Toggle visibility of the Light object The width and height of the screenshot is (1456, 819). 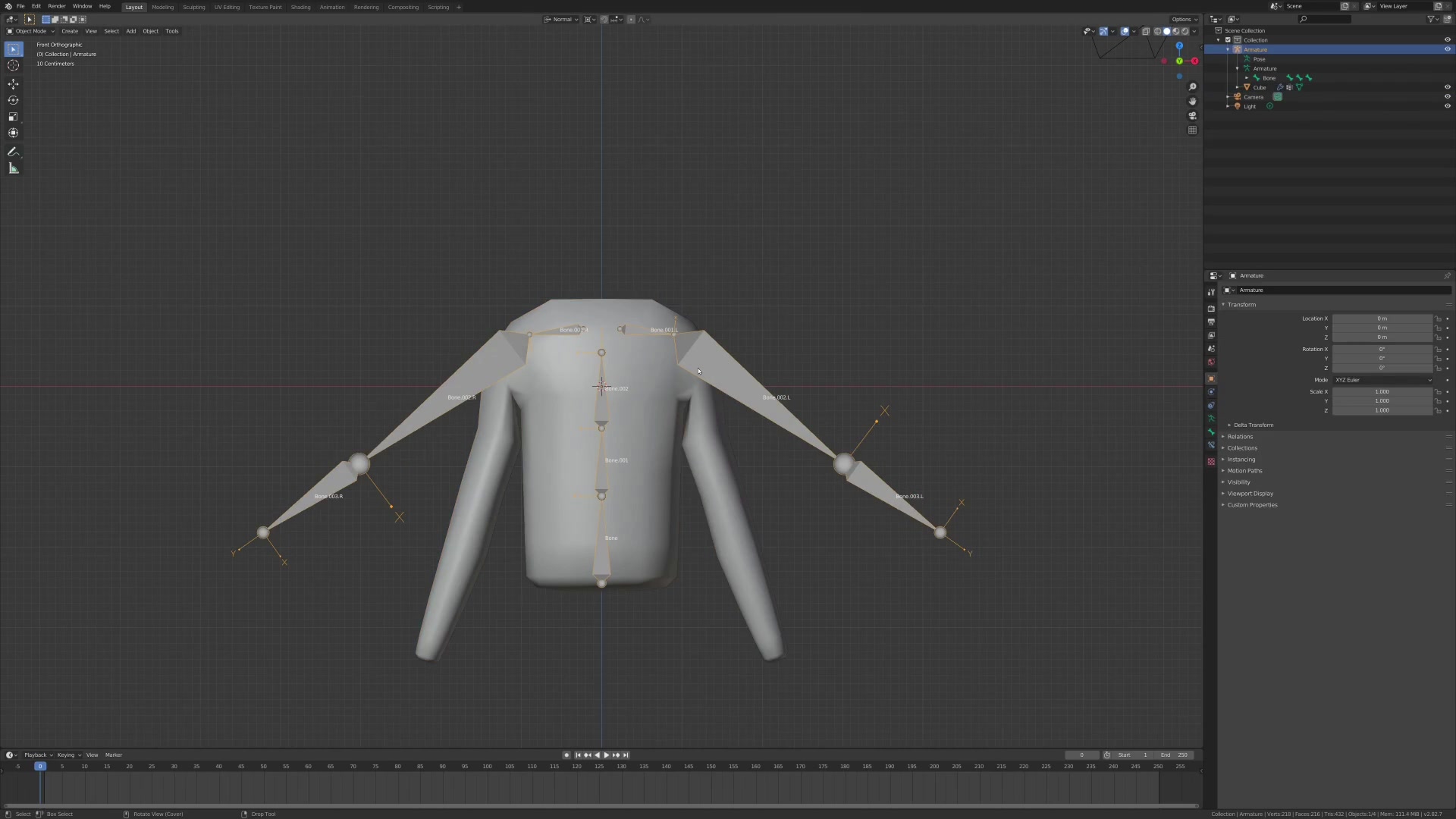click(1447, 106)
